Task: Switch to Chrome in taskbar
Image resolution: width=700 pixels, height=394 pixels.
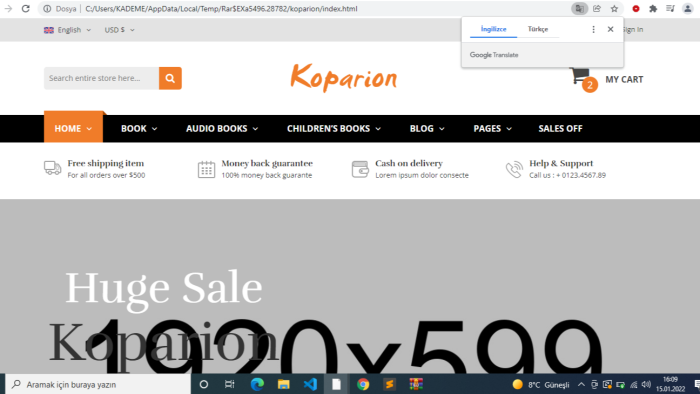Action: coord(363,384)
